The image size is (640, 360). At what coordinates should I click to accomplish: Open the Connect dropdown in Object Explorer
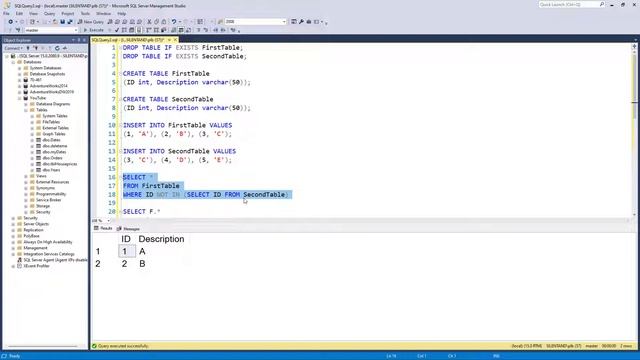pos(13,48)
